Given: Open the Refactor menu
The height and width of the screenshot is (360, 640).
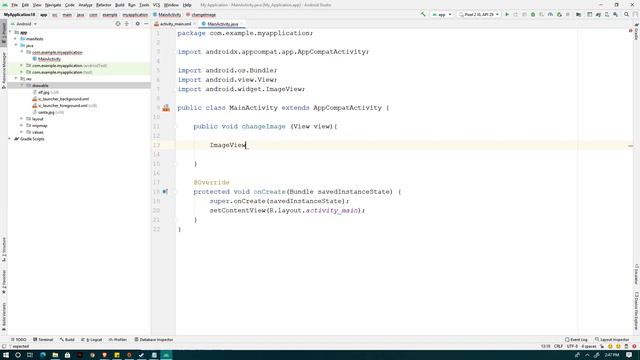Looking at the screenshot, I should tap(103, 5).
